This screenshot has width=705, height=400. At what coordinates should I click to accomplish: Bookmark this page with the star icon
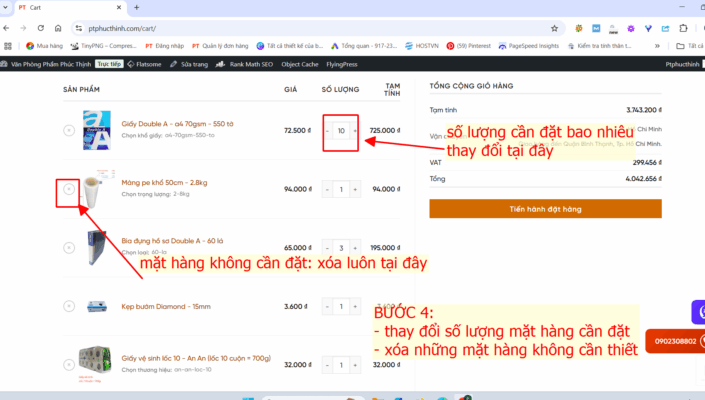click(554, 28)
